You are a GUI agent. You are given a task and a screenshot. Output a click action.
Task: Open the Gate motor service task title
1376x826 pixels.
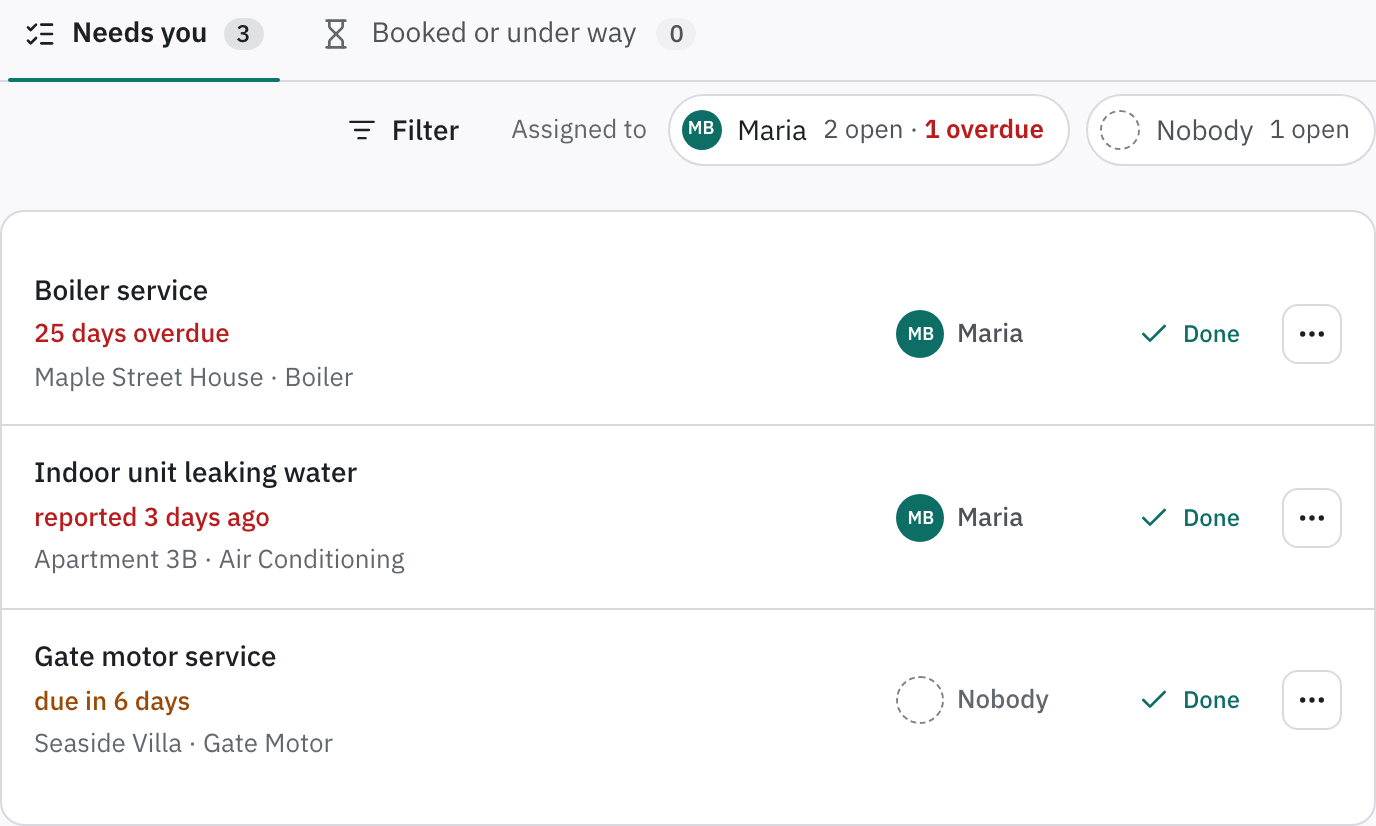(x=155, y=657)
